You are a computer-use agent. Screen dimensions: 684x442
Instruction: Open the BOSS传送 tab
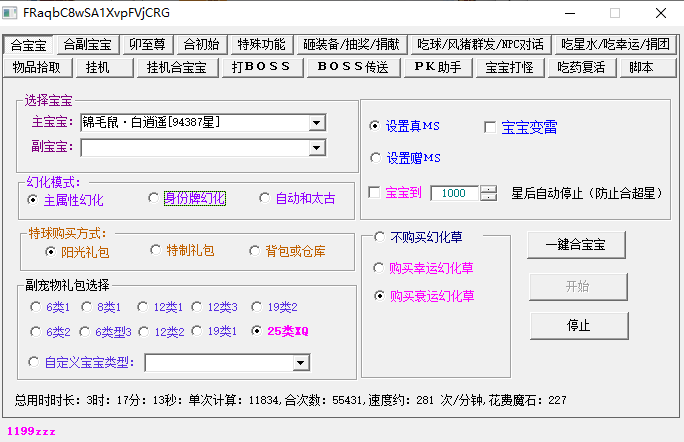point(352,67)
